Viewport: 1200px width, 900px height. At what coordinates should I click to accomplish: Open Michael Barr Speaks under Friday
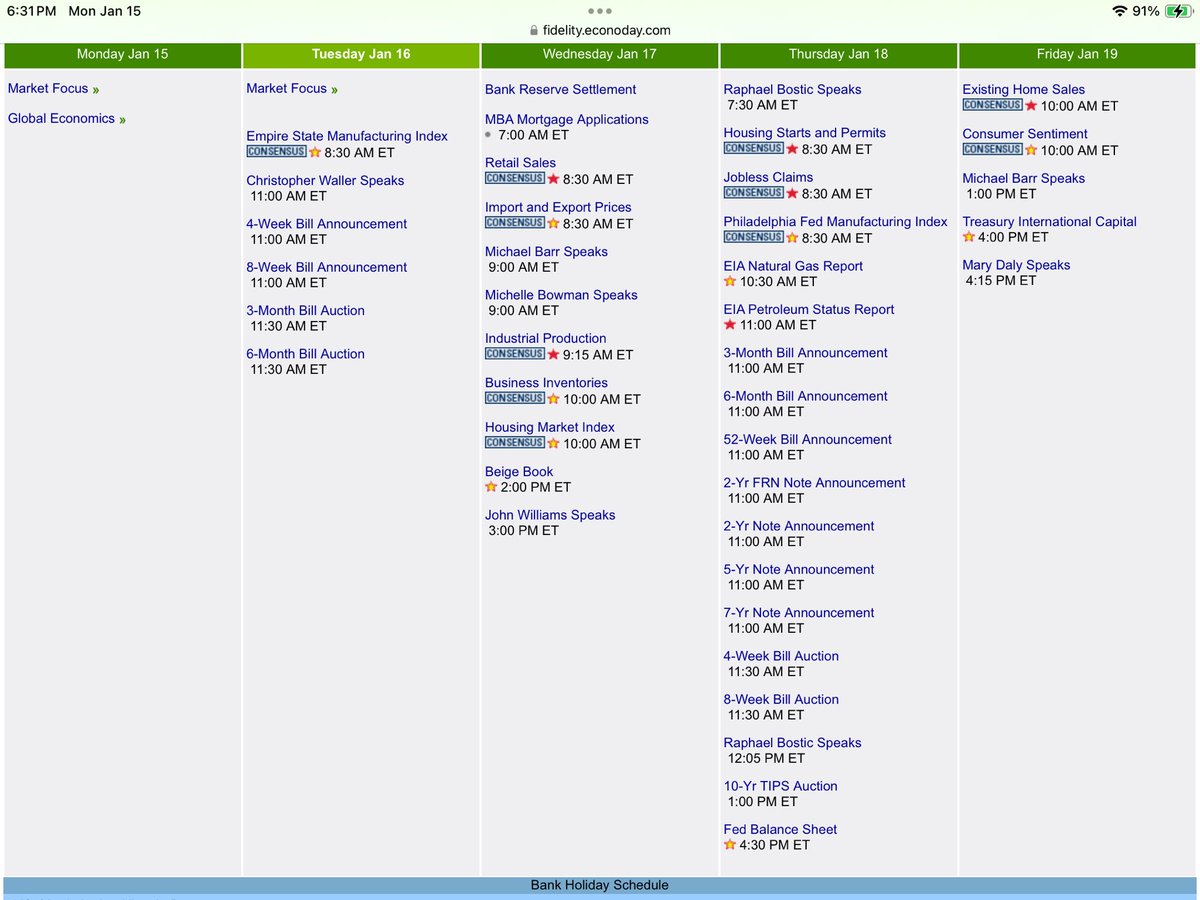[1024, 178]
